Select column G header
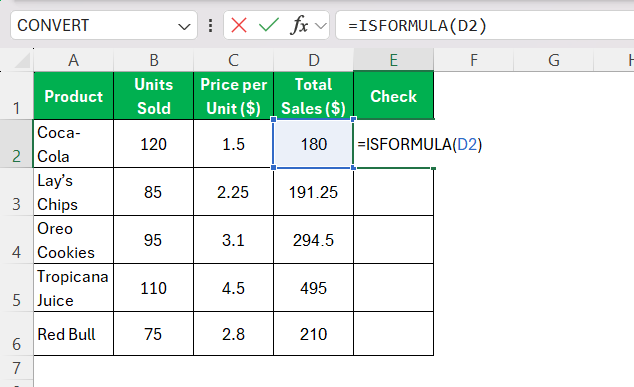This screenshot has width=634, height=387. coord(554,60)
